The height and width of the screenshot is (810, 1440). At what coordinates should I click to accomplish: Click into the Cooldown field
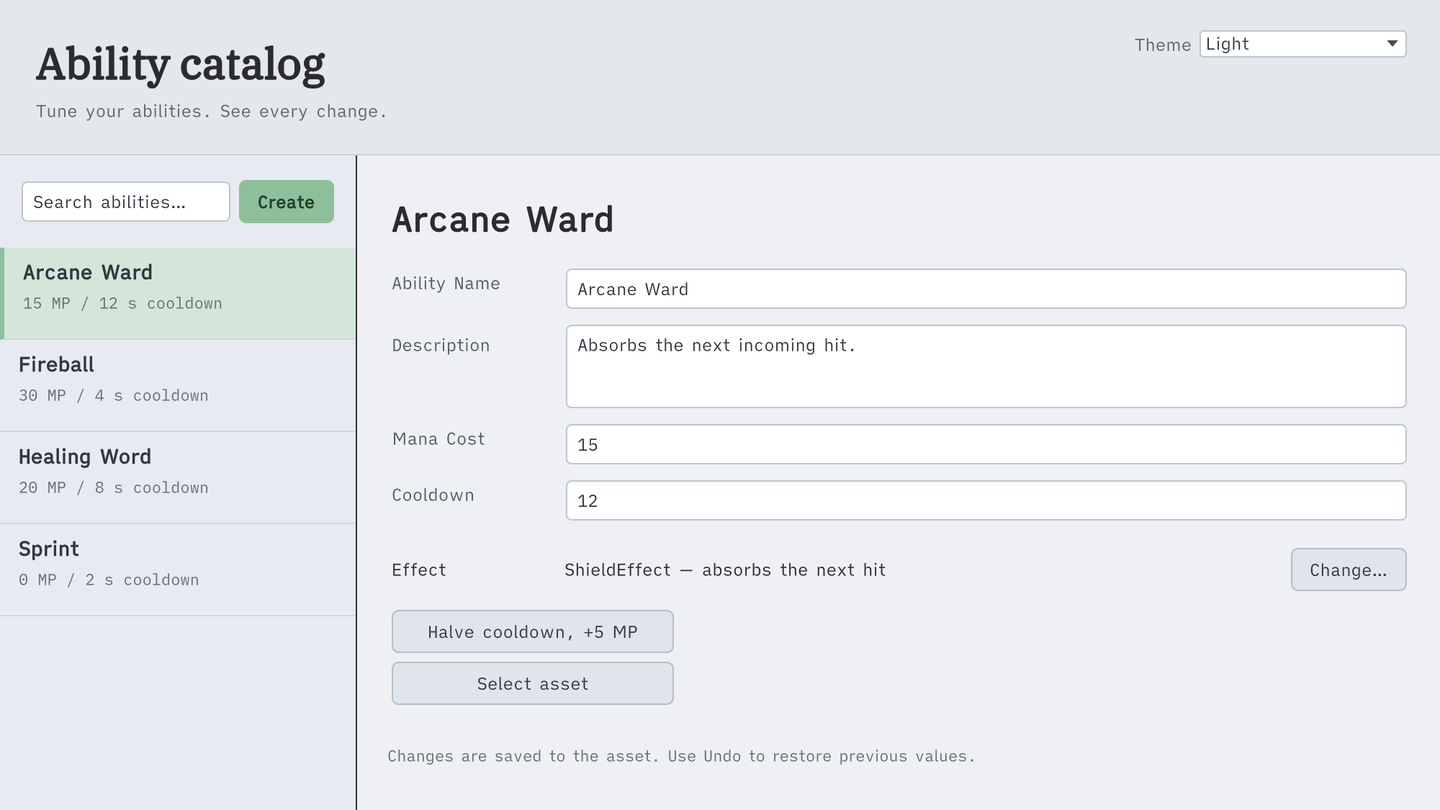[x=986, y=501]
